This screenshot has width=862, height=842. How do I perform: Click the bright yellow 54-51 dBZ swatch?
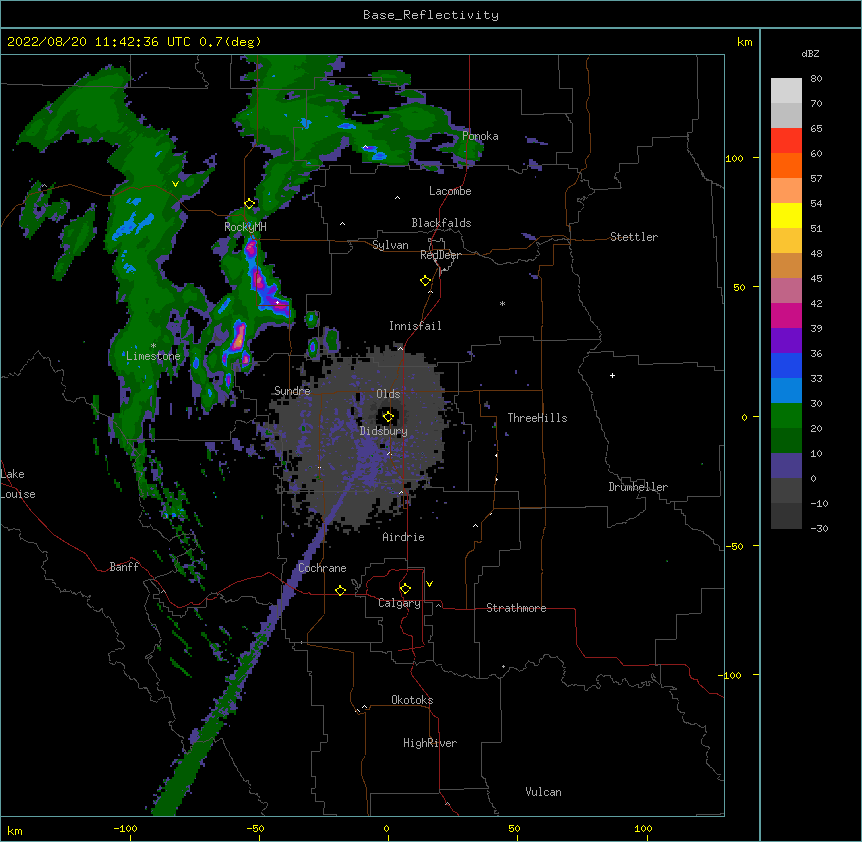(x=786, y=215)
